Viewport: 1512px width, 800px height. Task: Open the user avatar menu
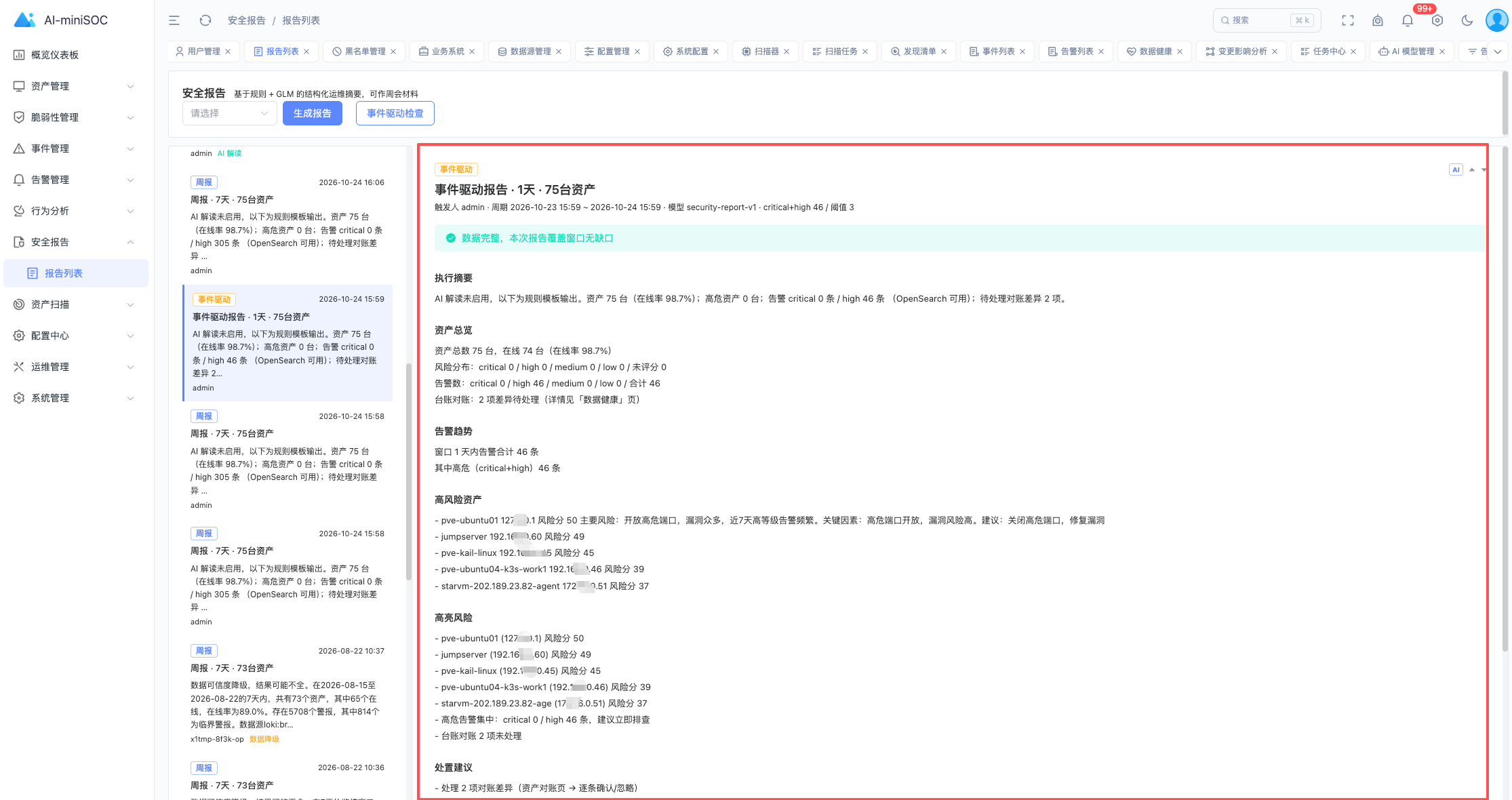[1496, 20]
